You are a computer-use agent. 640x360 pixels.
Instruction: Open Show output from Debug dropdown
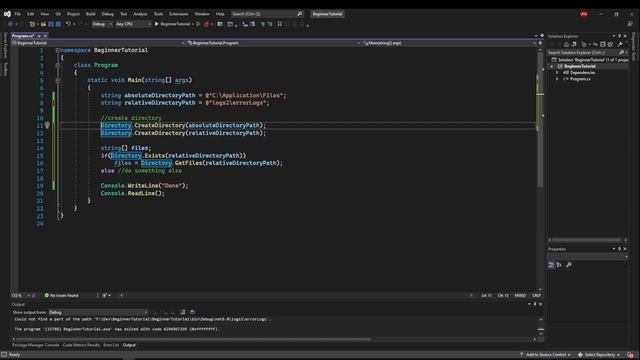pos(98,312)
